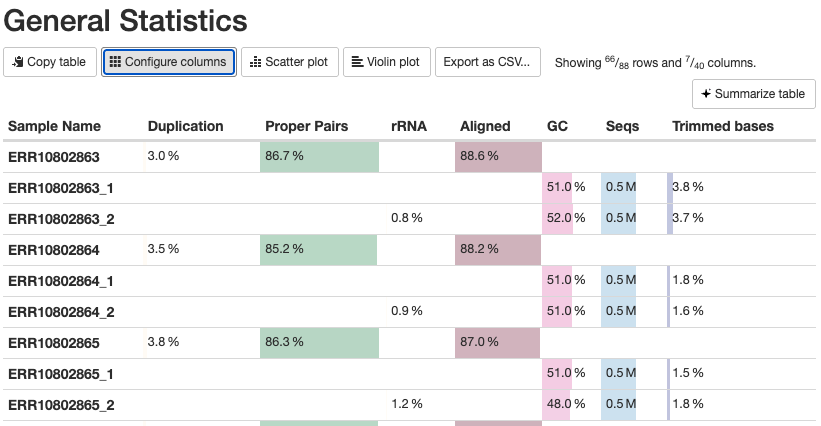Click the 3.8% Trimmed bases cell
Image resolution: width=821 pixels, height=426 pixels.
[688, 187]
